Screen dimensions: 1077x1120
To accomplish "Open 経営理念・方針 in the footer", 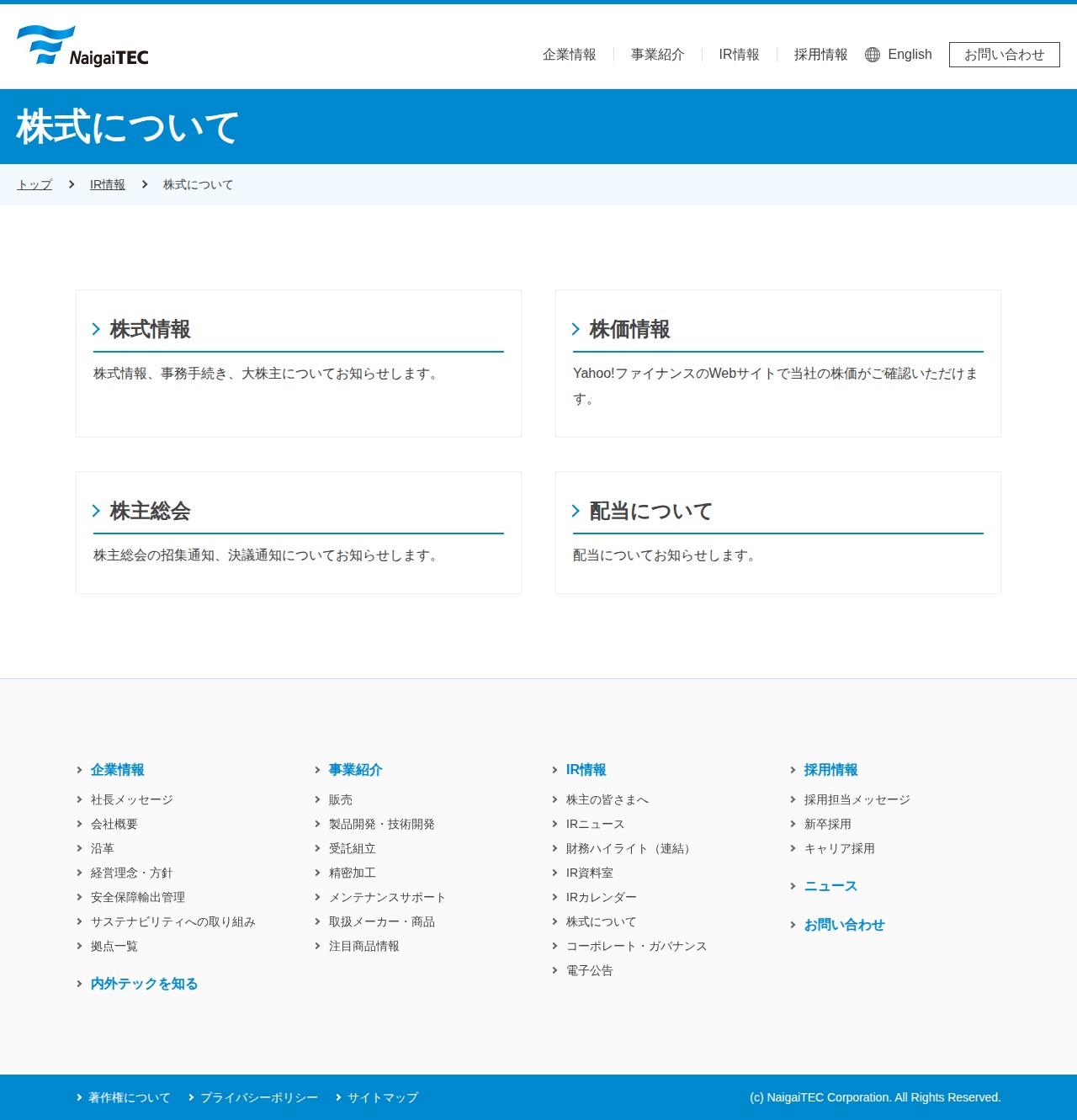I will click(x=132, y=873).
